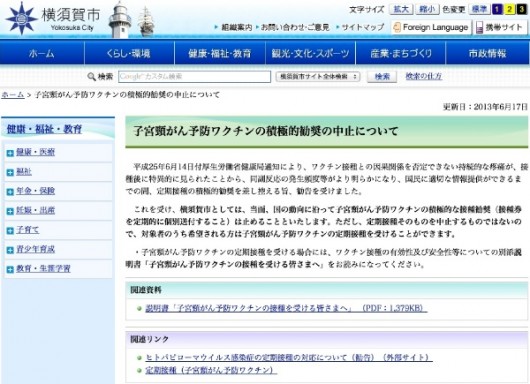Open 定期接種（子宮頸がん予防ワクチン） link

211,370
